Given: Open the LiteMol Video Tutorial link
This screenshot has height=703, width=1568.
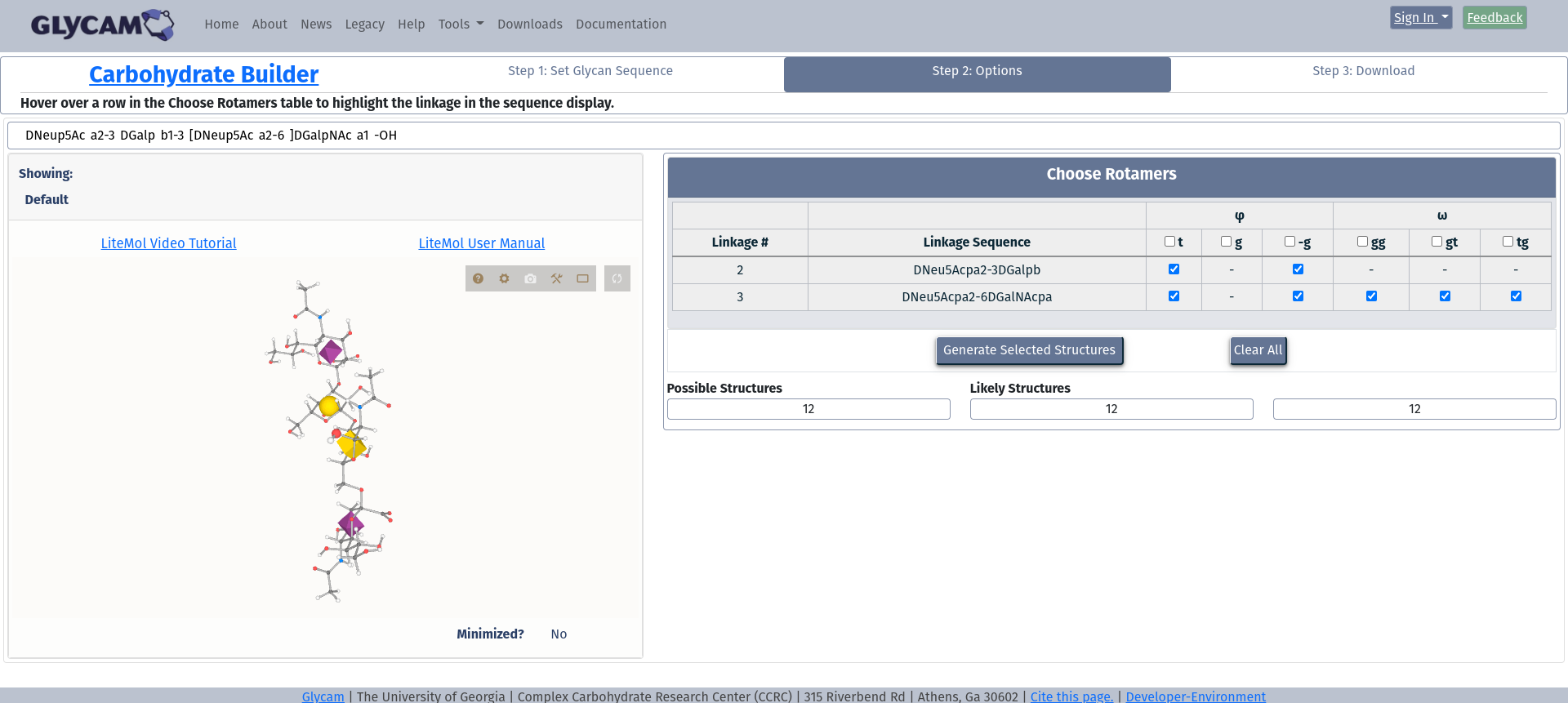Looking at the screenshot, I should (168, 243).
